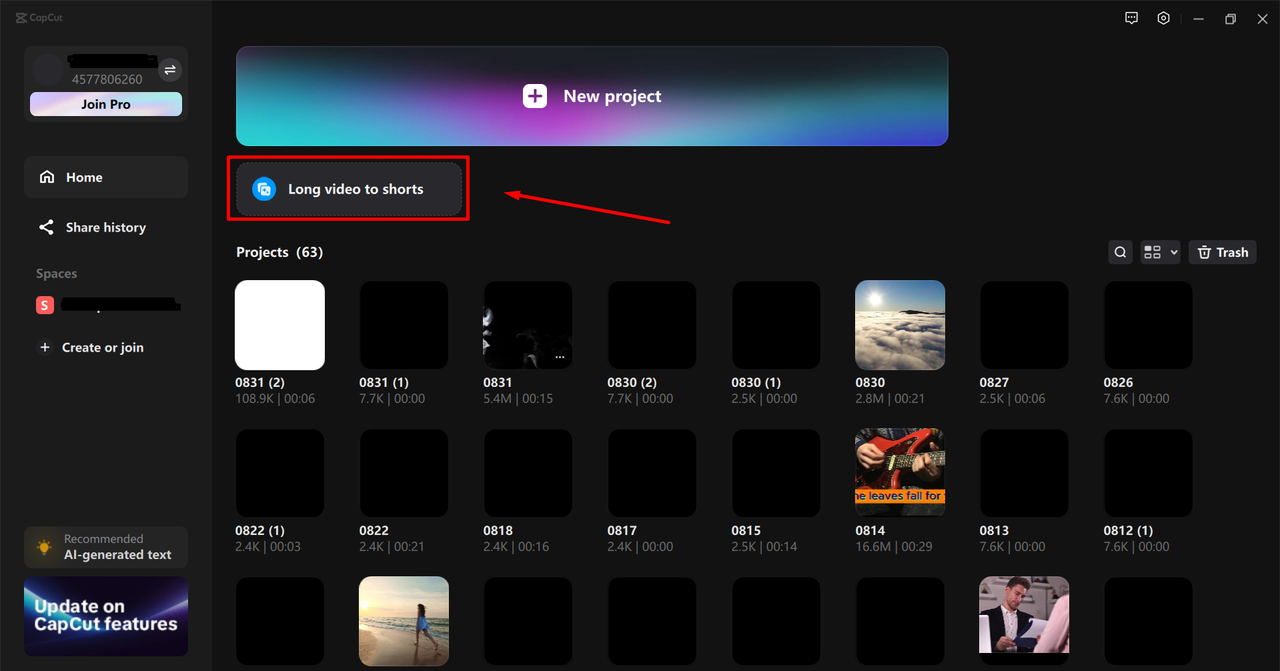1280x671 pixels.
Task: Open the project view layout dropdown
Action: (1161, 252)
